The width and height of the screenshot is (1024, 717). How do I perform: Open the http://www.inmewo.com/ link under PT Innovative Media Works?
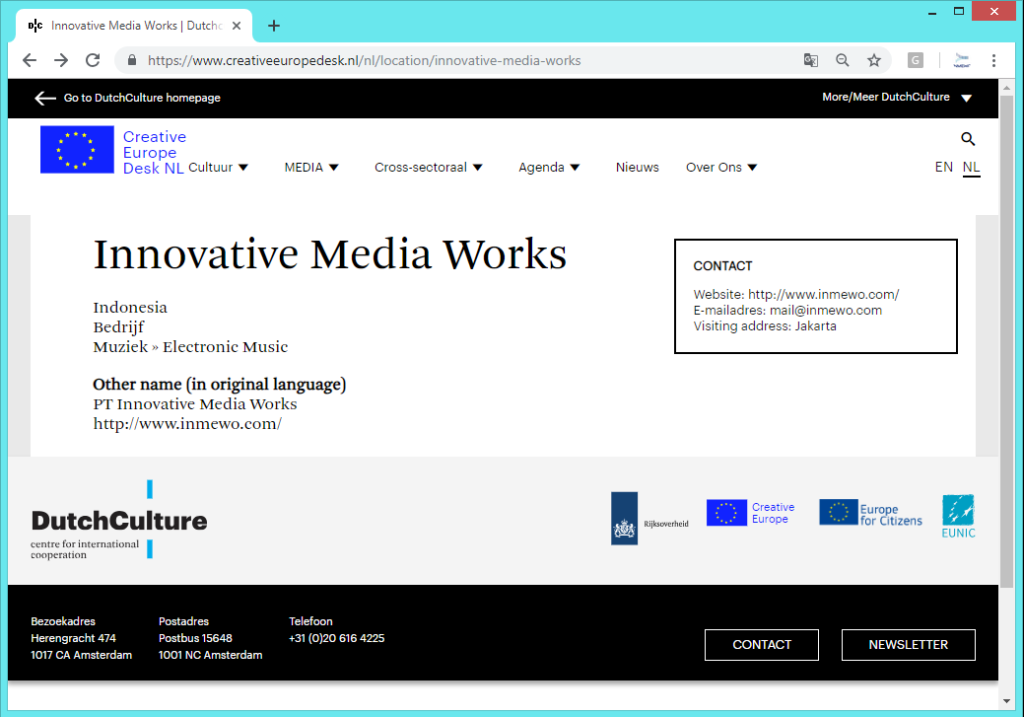(187, 424)
